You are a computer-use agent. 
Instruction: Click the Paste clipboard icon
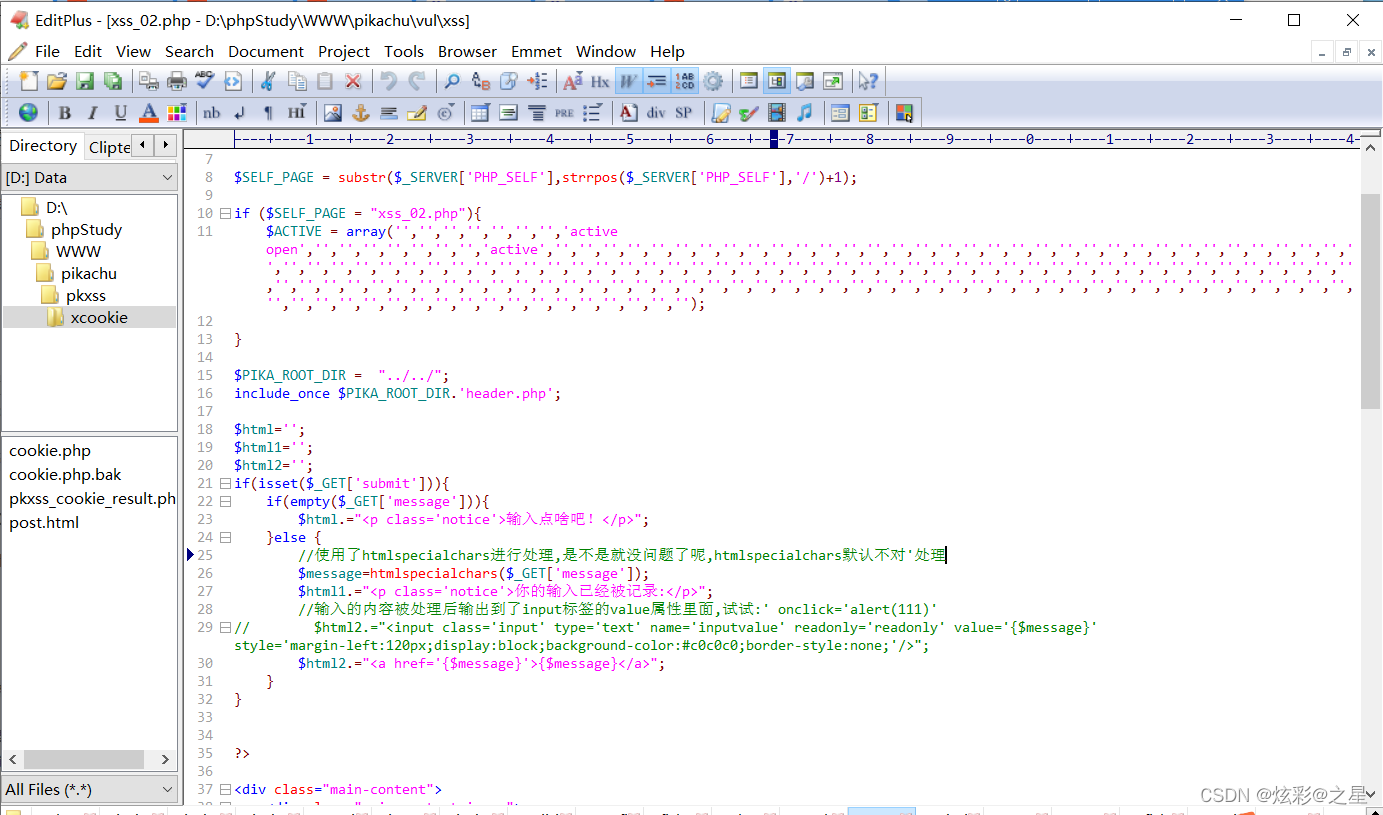(x=325, y=81)
